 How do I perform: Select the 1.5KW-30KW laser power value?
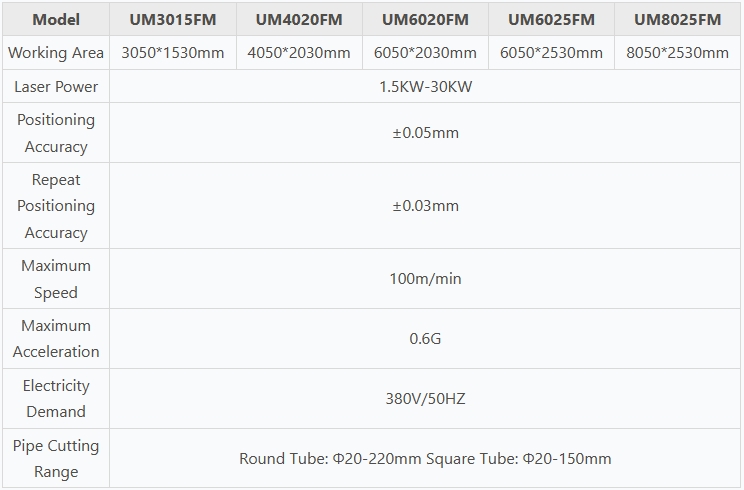tap(425, 87)
